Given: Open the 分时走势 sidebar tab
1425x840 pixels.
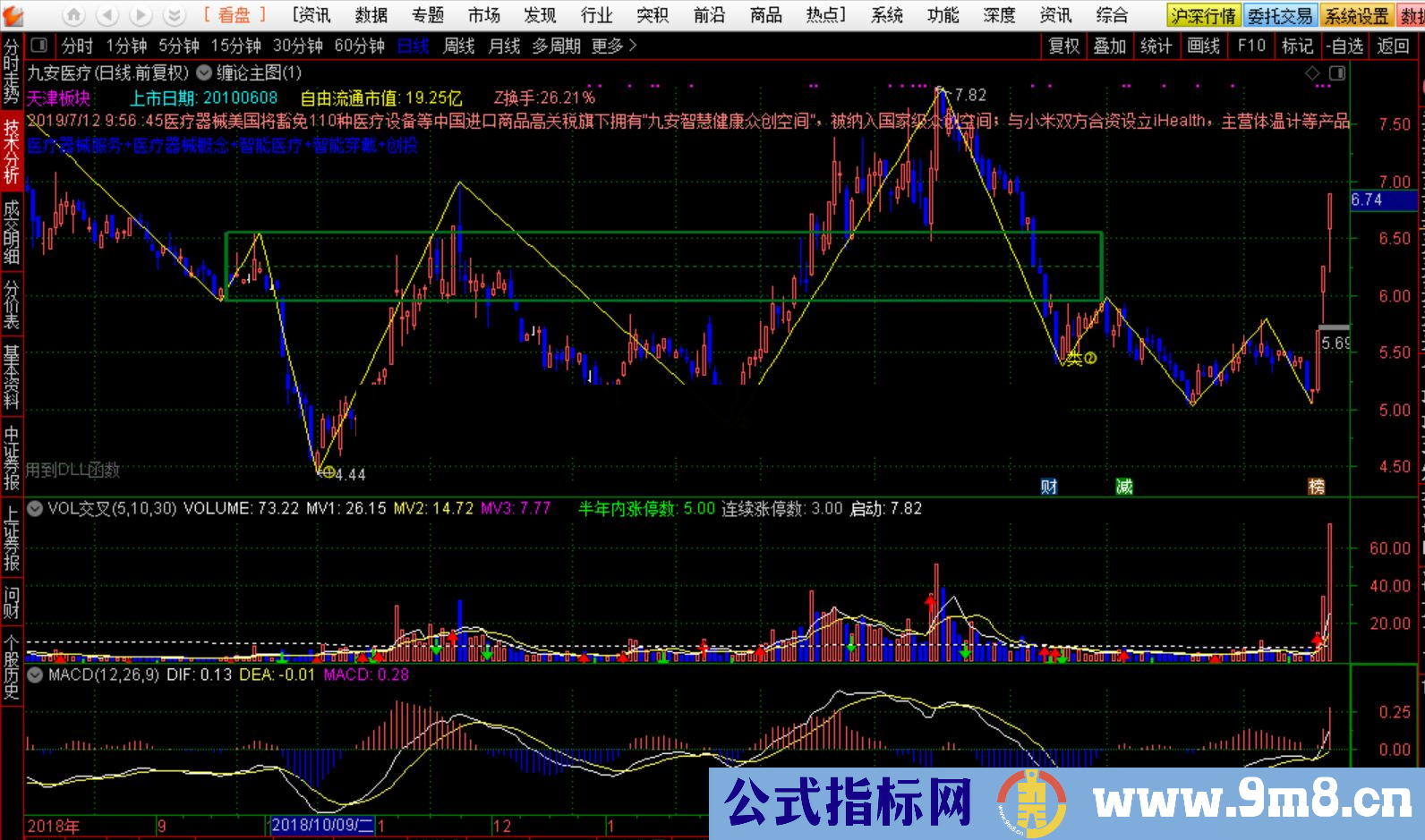Looking at the screenshot, I should pyautogui.click(x=11, y=71).
